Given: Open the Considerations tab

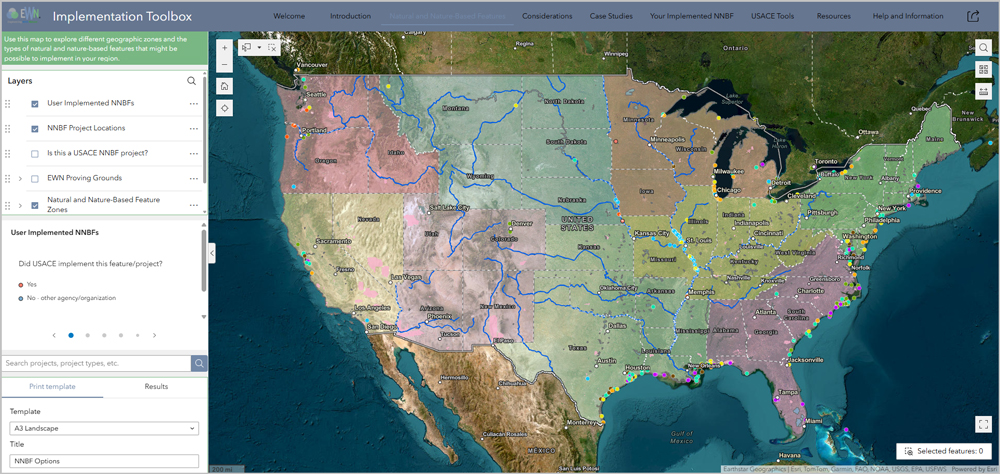Looking at the screenshot, I should coord(547,16).
